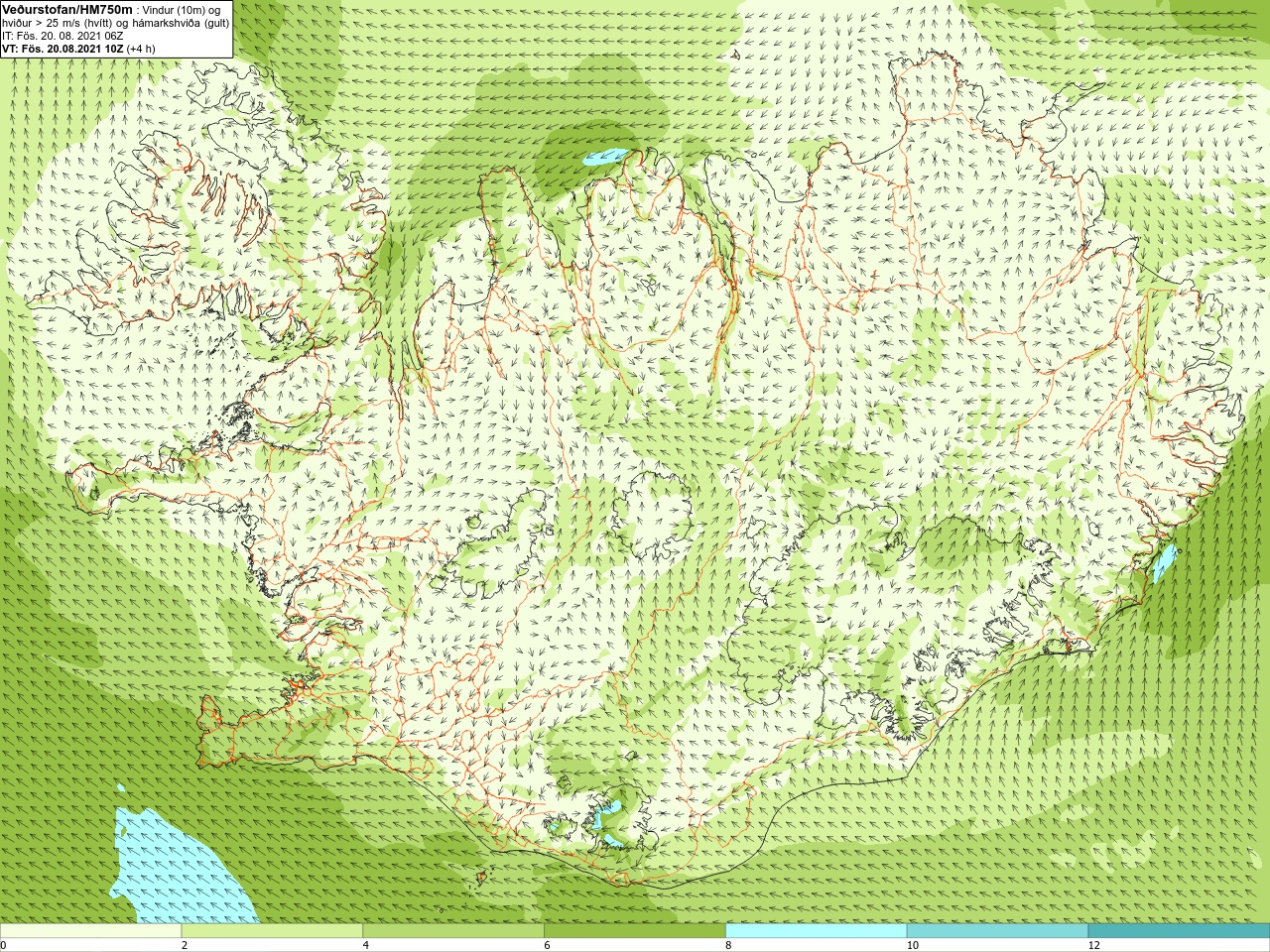Click the '(+4 h)' forecast offset text
Image resolution: width=1270 pixels, height=952 pixels.
tap(141, 49)
